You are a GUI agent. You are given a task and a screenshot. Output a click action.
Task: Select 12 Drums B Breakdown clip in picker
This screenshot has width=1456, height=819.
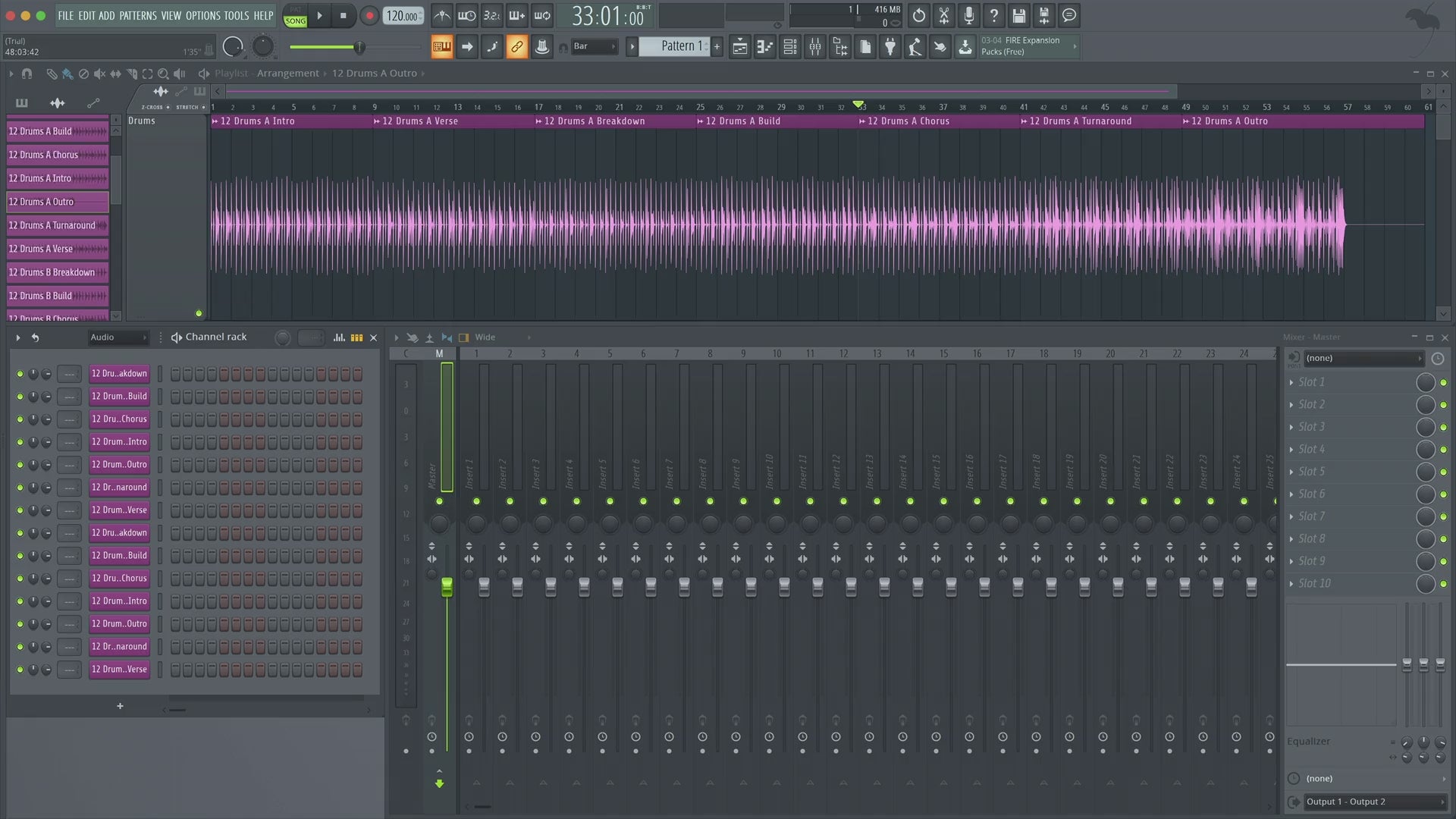tap(58, 272)
